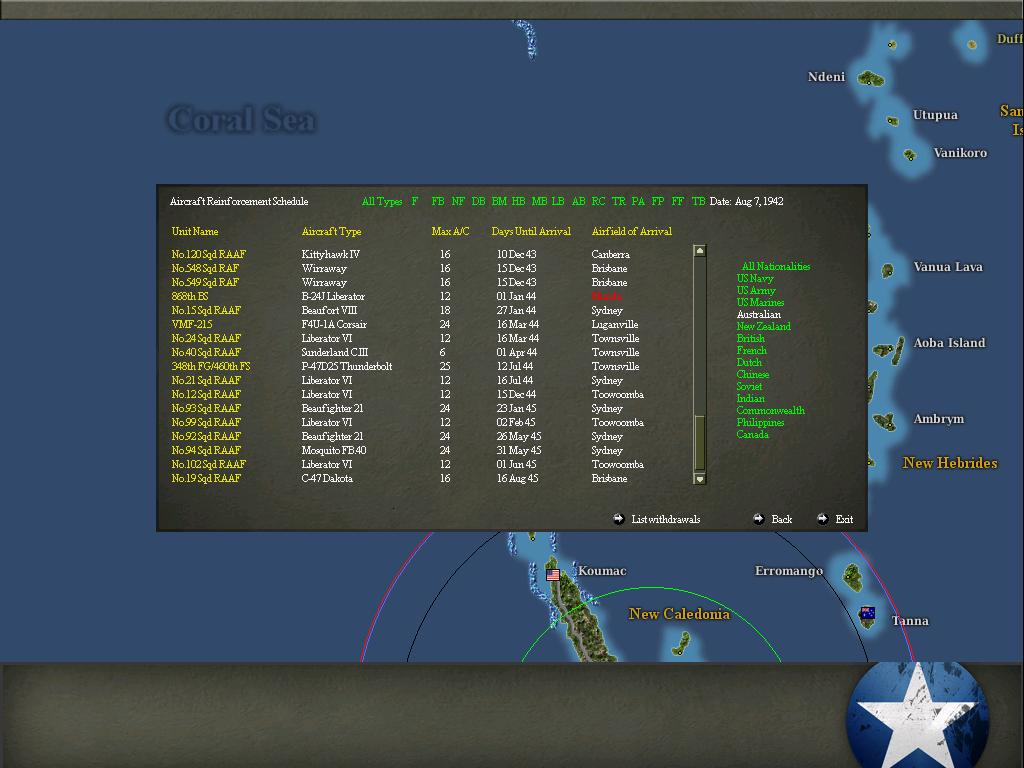Filter aircraft by LB type
Image resolution: width=1024 pixels, height=768 pixels.
pyautogui.click(x=558, y=201)
